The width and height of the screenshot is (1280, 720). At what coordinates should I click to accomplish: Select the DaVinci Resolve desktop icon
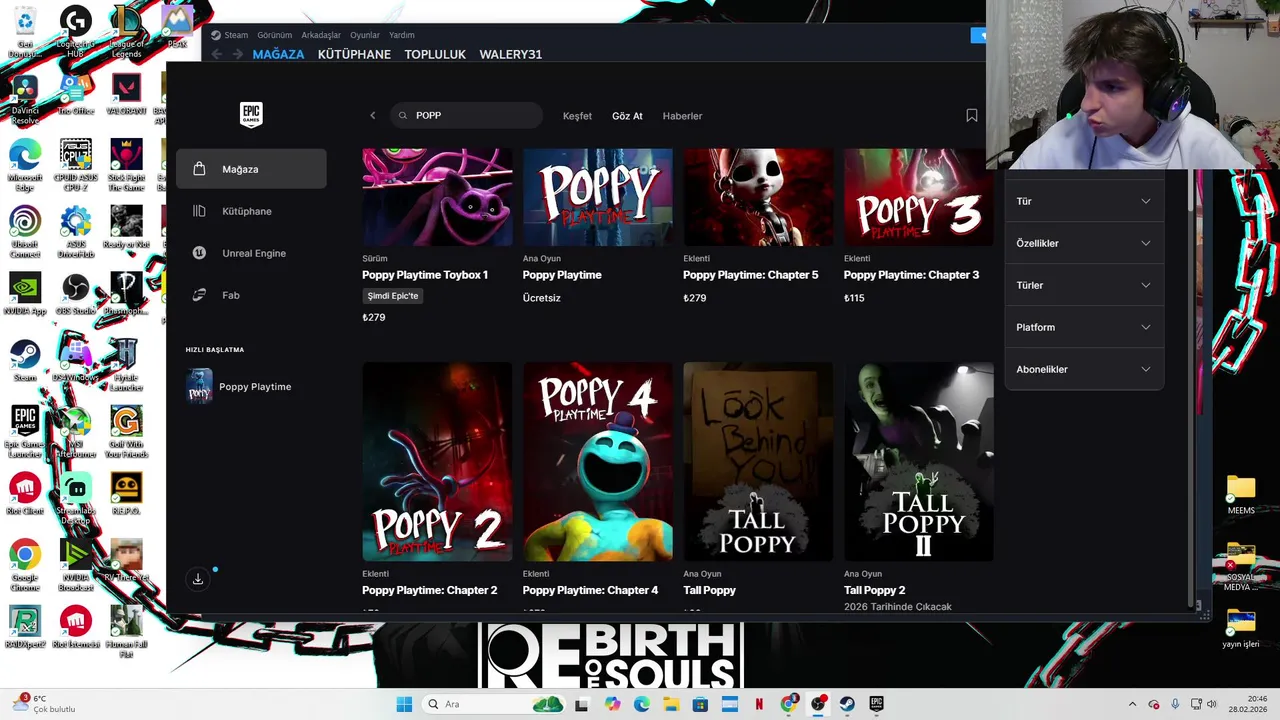(25, 100)
